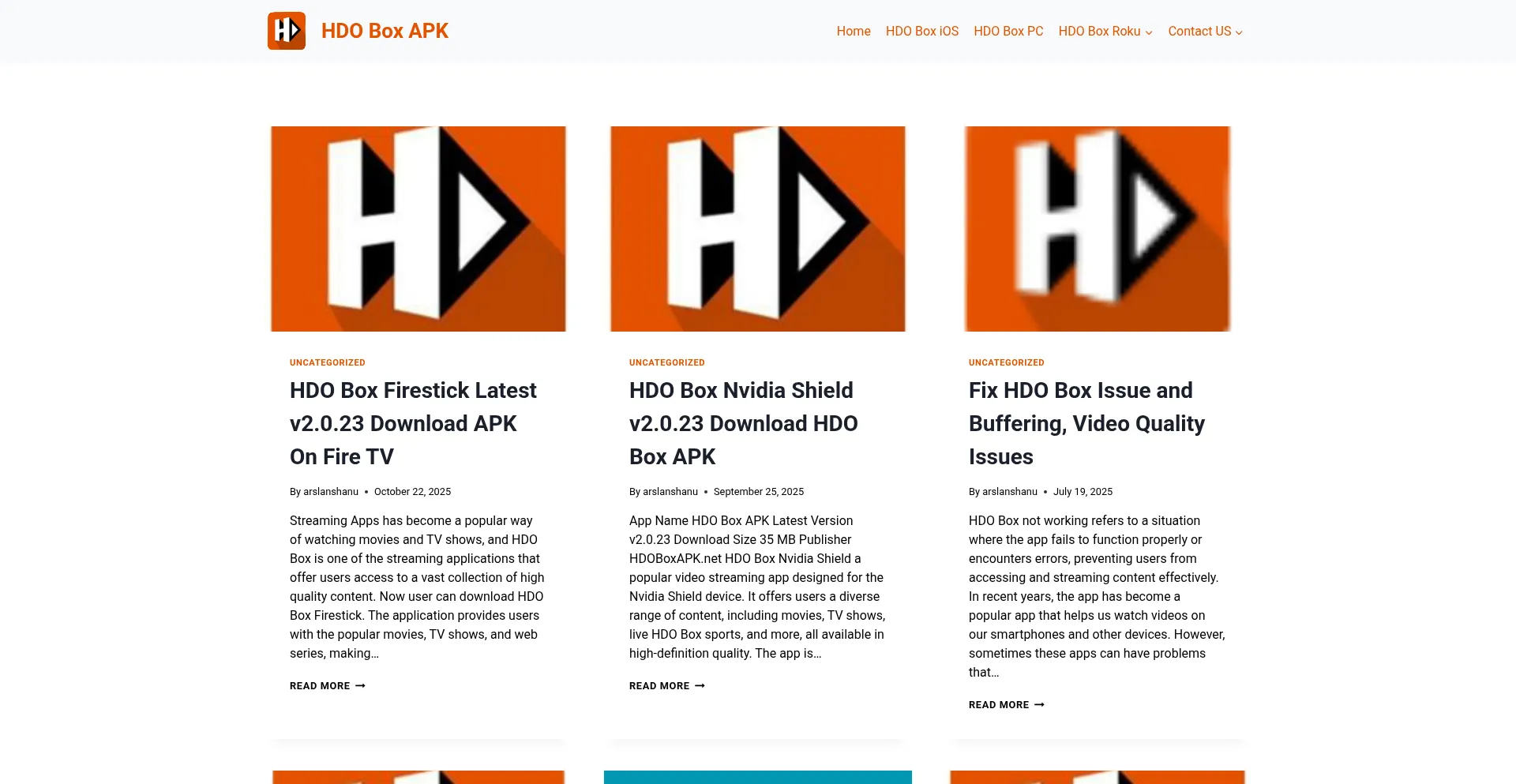Open the Firestick article thumbnail image
The image size is (1516, 784).
point(418,229)
